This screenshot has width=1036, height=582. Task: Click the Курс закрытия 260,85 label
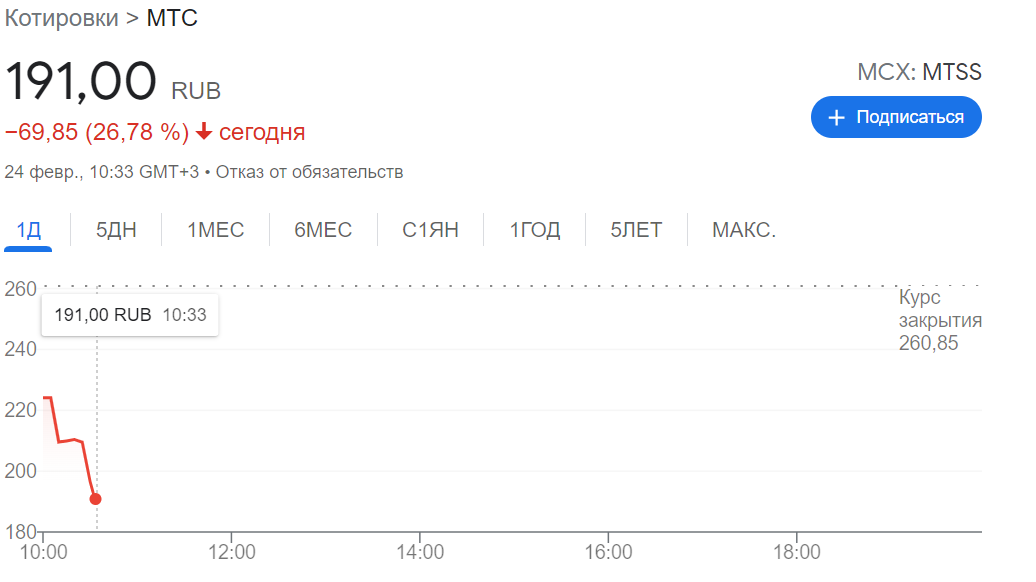tap(939, 320)
